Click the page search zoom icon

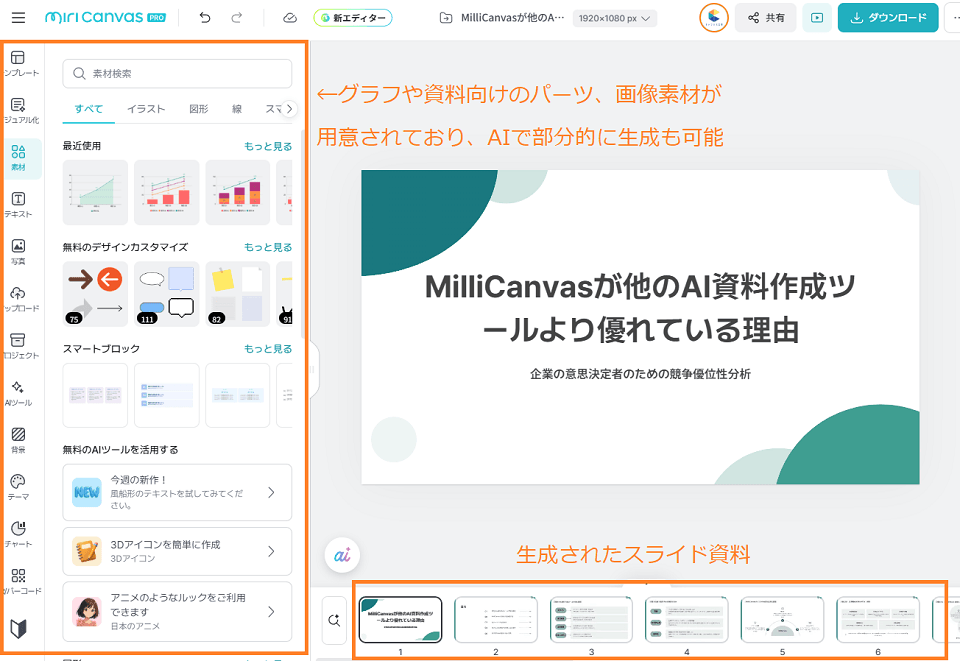pyautogui.click(x=334, y=621)
